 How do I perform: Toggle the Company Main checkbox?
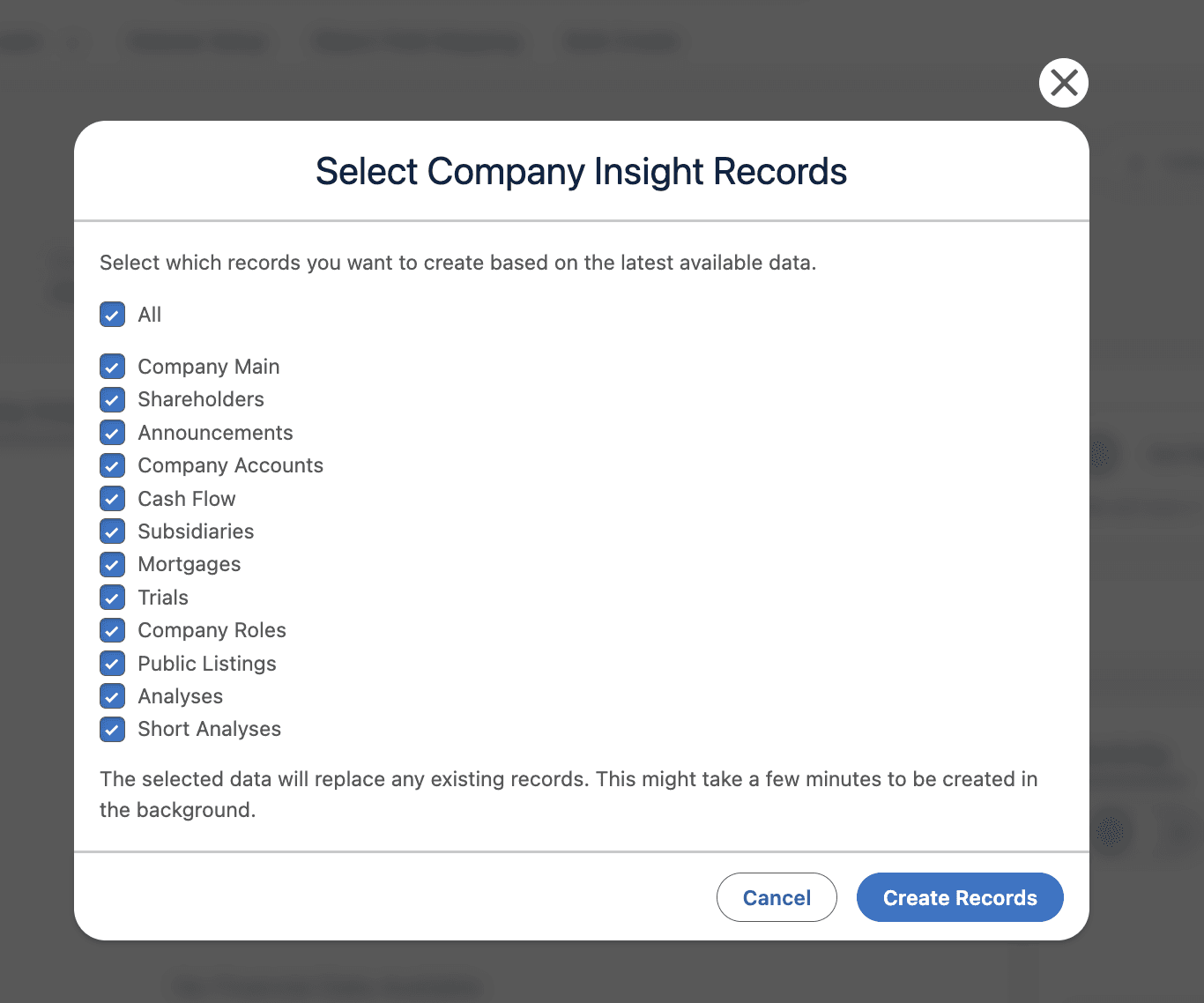(x=112, y=367)
